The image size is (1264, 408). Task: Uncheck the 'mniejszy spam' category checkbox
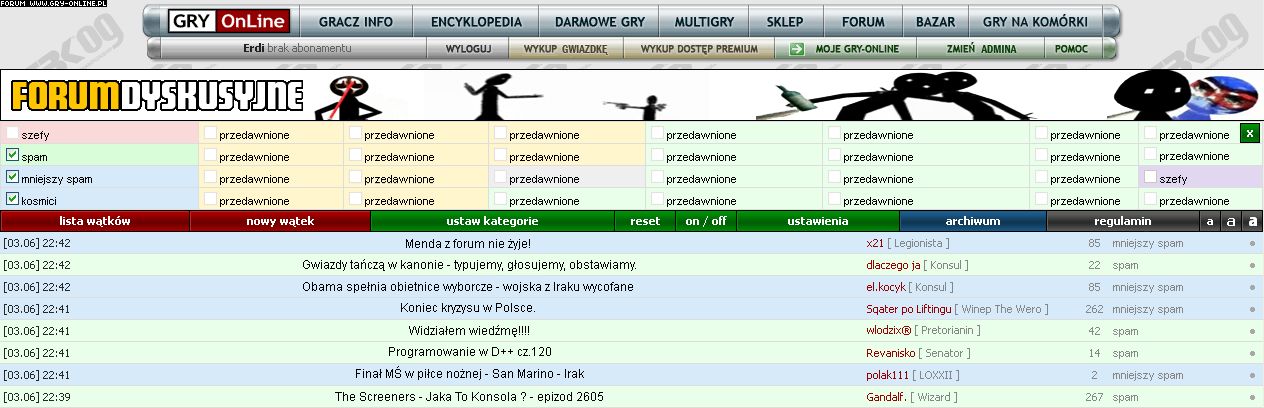tap(12, 178)
